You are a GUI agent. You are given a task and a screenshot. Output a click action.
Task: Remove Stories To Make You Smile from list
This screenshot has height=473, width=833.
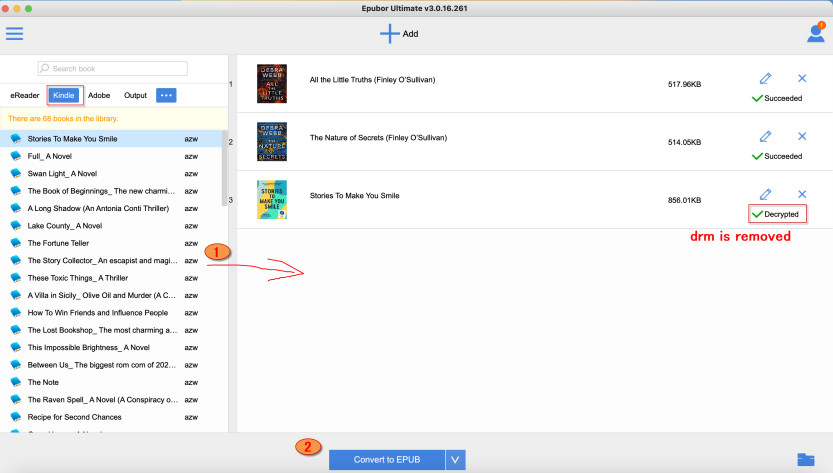(x=802, y=195)
